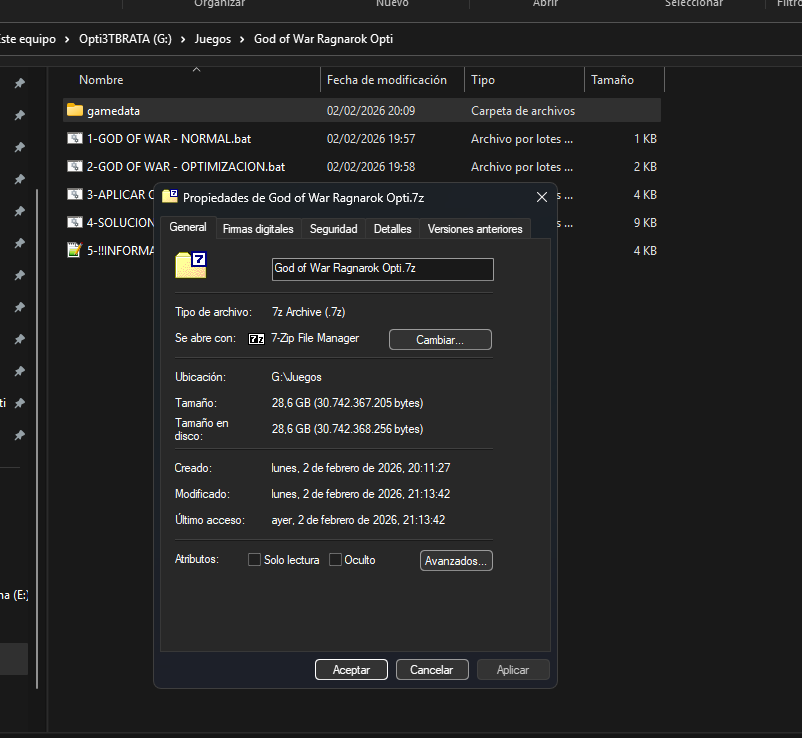Click the 02/02/2026 20:09 date cell
Viewport: 802px width, 738px height.
click(x=371, y=110)
